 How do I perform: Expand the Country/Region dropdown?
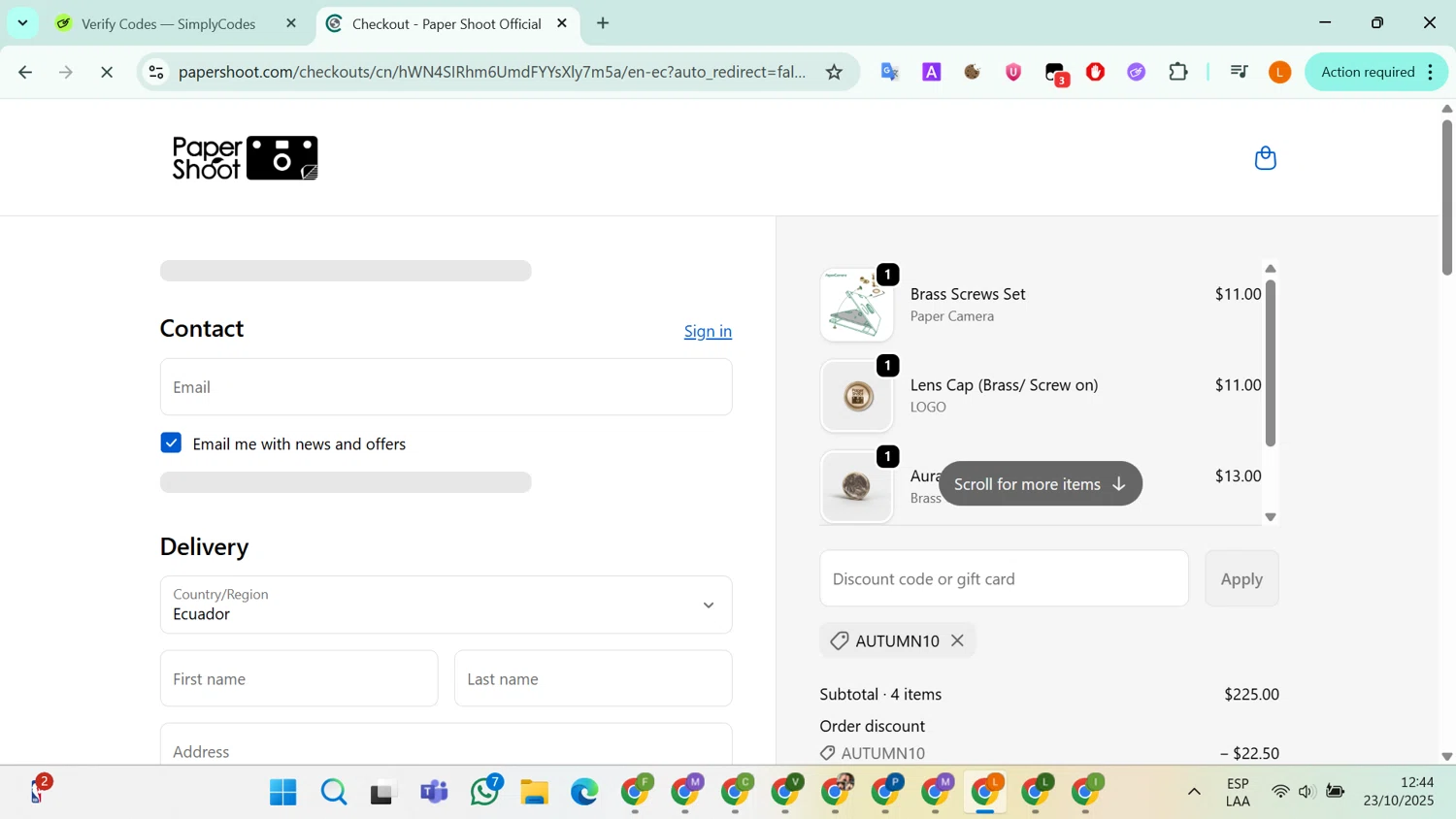tap(447, 605)
